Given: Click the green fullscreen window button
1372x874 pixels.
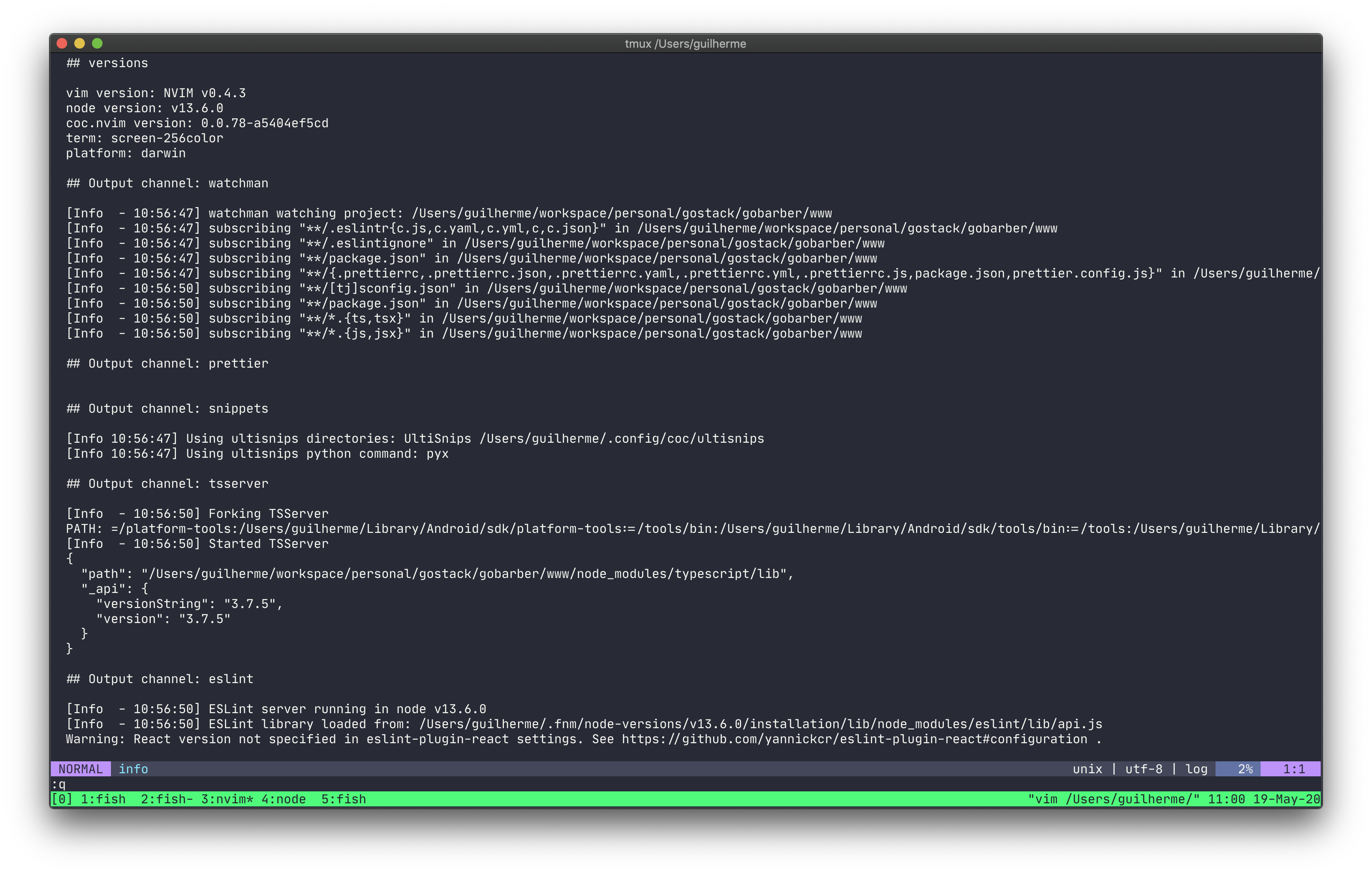Looking at the screenshot, I should click(x=97, y=43).
